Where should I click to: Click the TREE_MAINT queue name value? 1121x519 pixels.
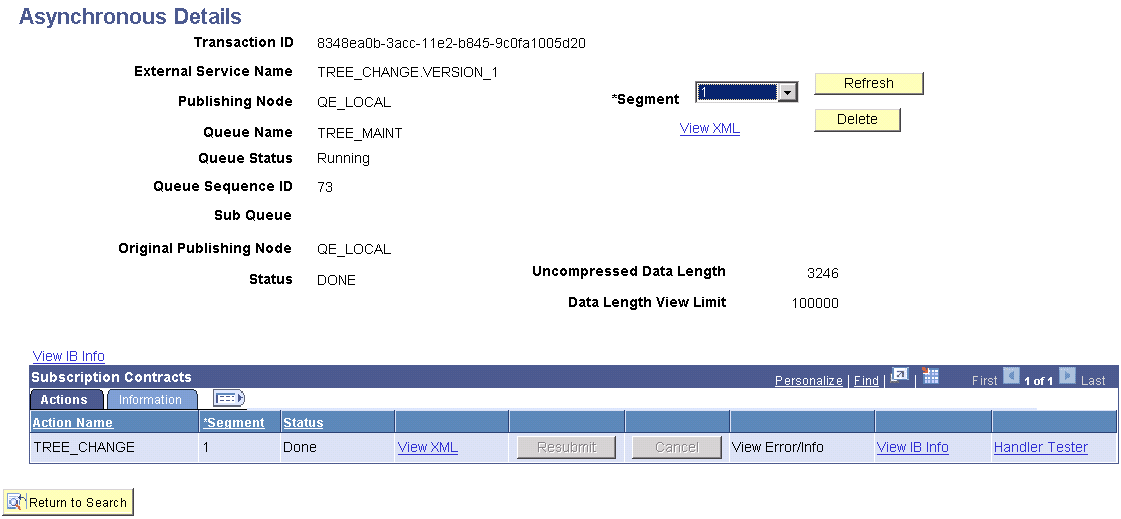360,133
